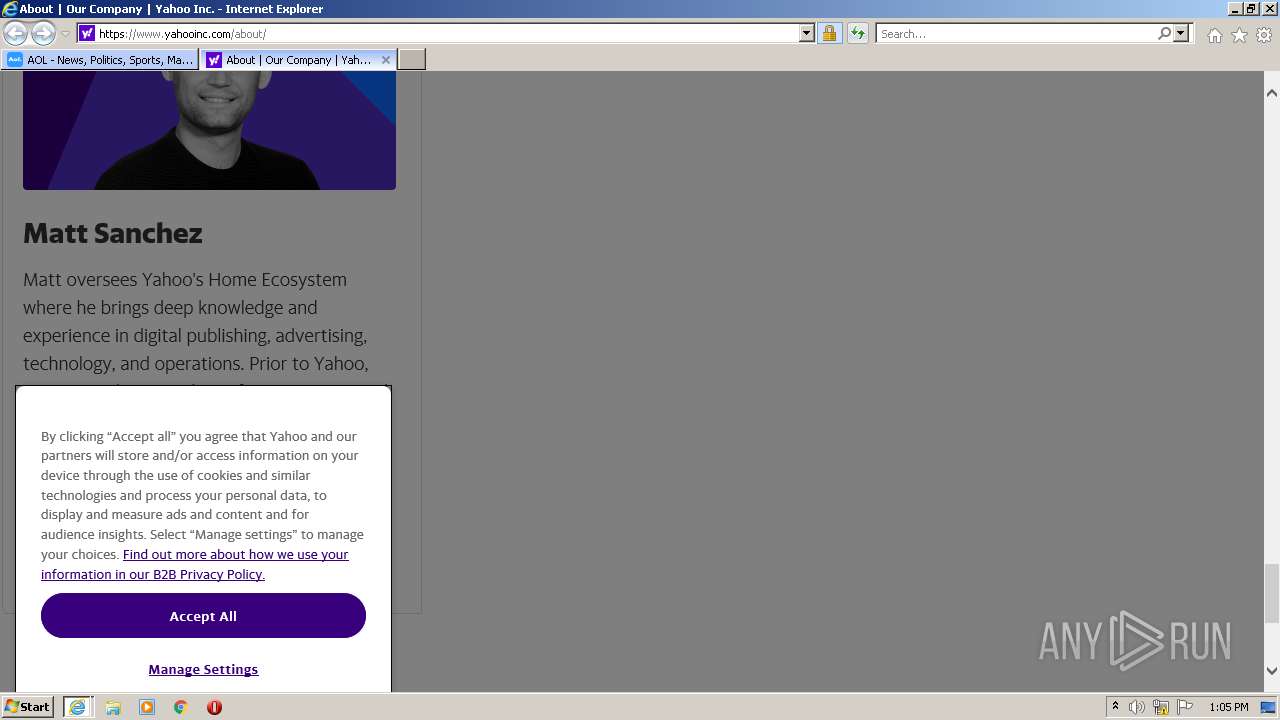Click the browser Back arrow button

(15, 33)
